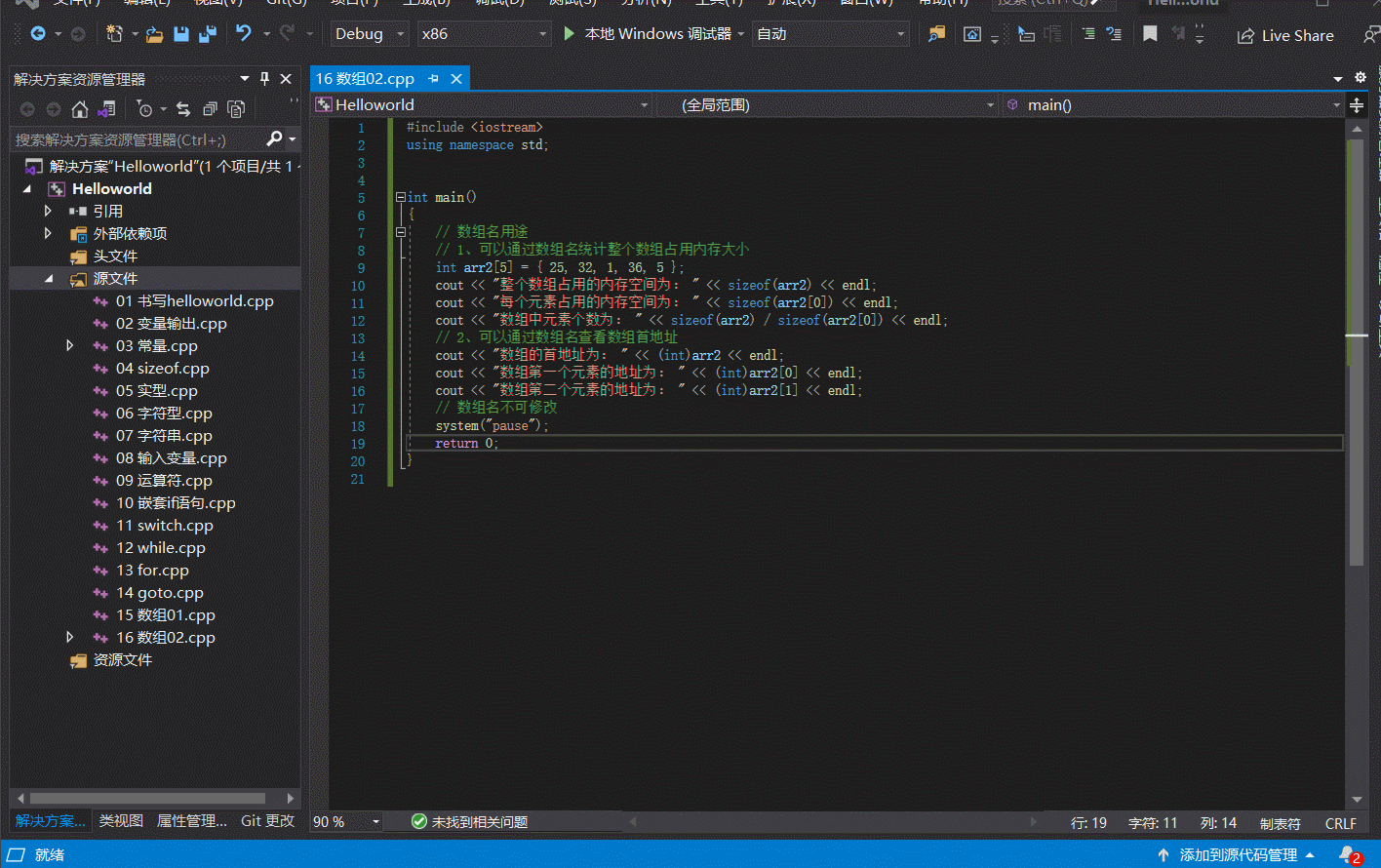Switch to the 类视图 tab
Viewport: 1381px width, 868px height.
click(x=121, y=821)
